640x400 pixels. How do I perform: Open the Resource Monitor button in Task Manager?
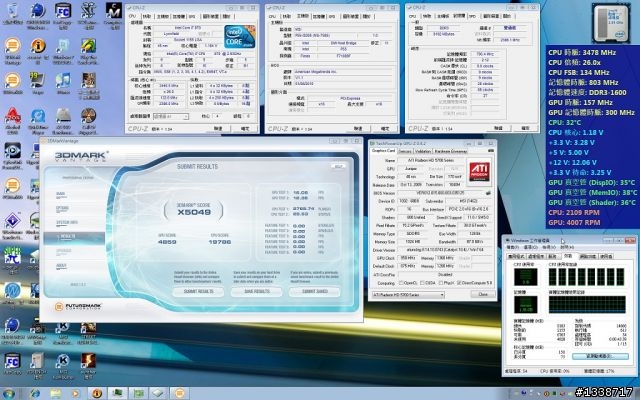pos(600,356)
